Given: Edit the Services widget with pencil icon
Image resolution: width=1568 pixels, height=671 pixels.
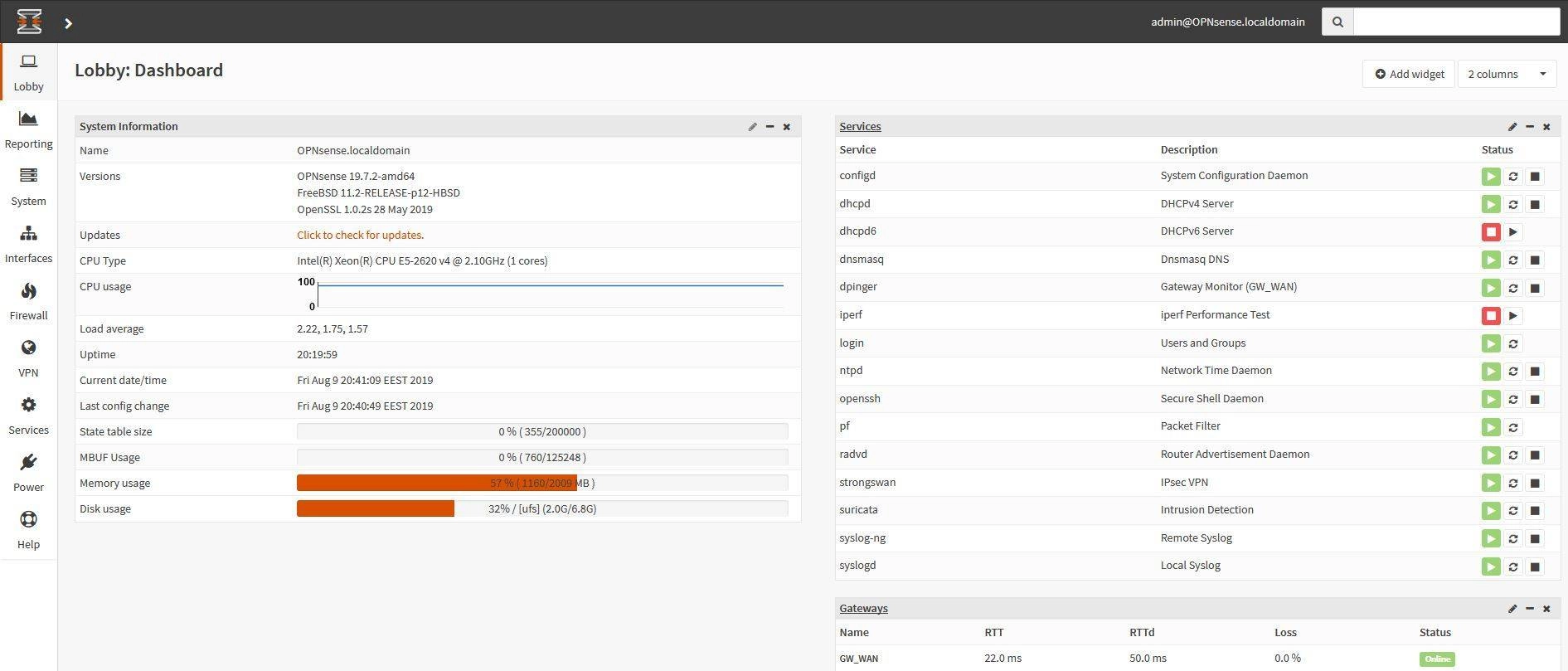Looking at the screenshot, I should coord(1512,127).
